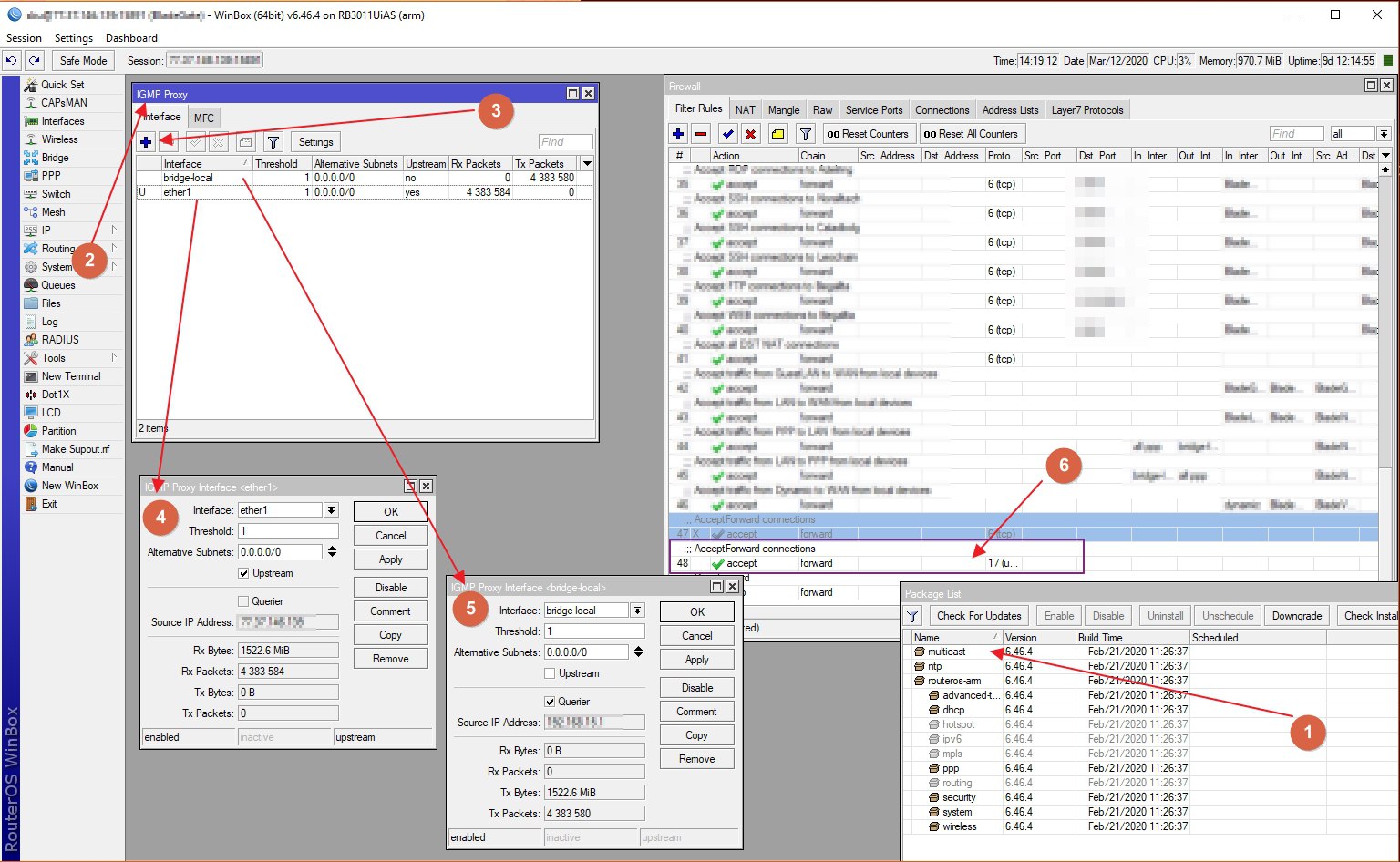The width and height of the screenshot is (1400, 862).
Task: Open the Dashboard menu
Action: [131, 38]
